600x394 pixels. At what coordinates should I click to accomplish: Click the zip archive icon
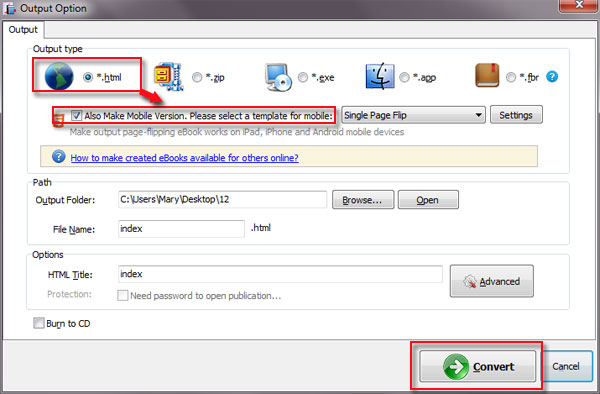[x=168, y=77]
